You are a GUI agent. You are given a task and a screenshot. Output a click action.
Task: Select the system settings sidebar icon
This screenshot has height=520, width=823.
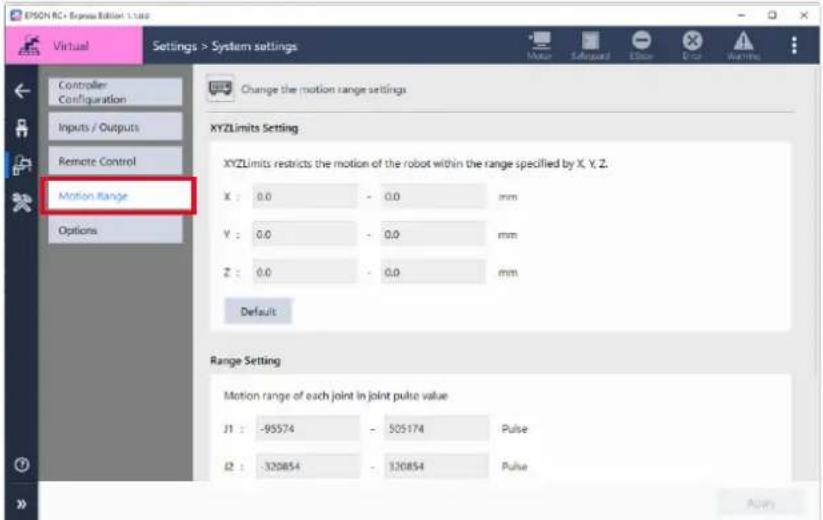coord(22,165)
